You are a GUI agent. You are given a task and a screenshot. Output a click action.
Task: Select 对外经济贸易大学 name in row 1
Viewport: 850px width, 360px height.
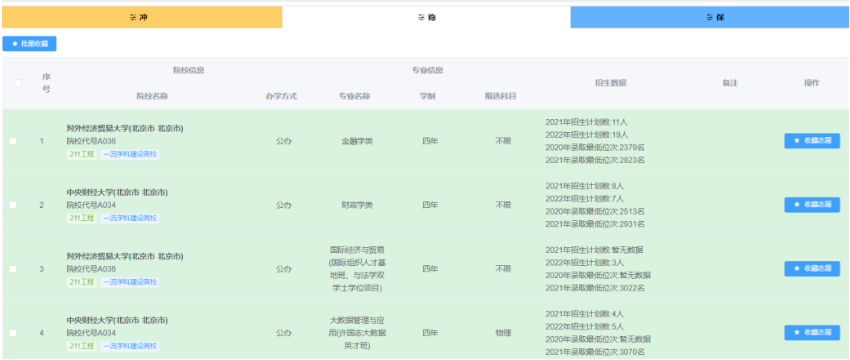125,128
